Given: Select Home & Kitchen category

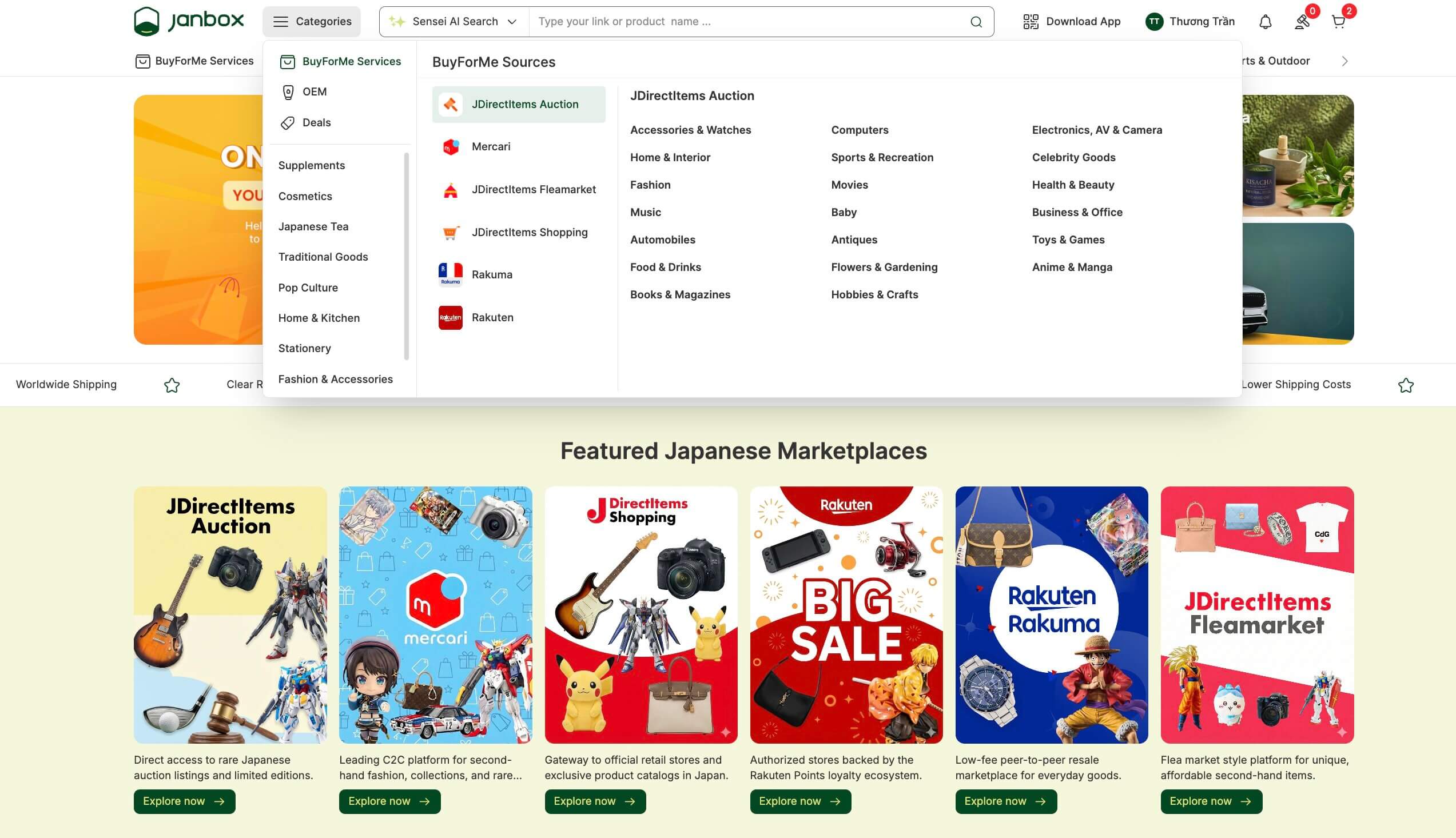Looking at the screenshot, I should 319,318.
